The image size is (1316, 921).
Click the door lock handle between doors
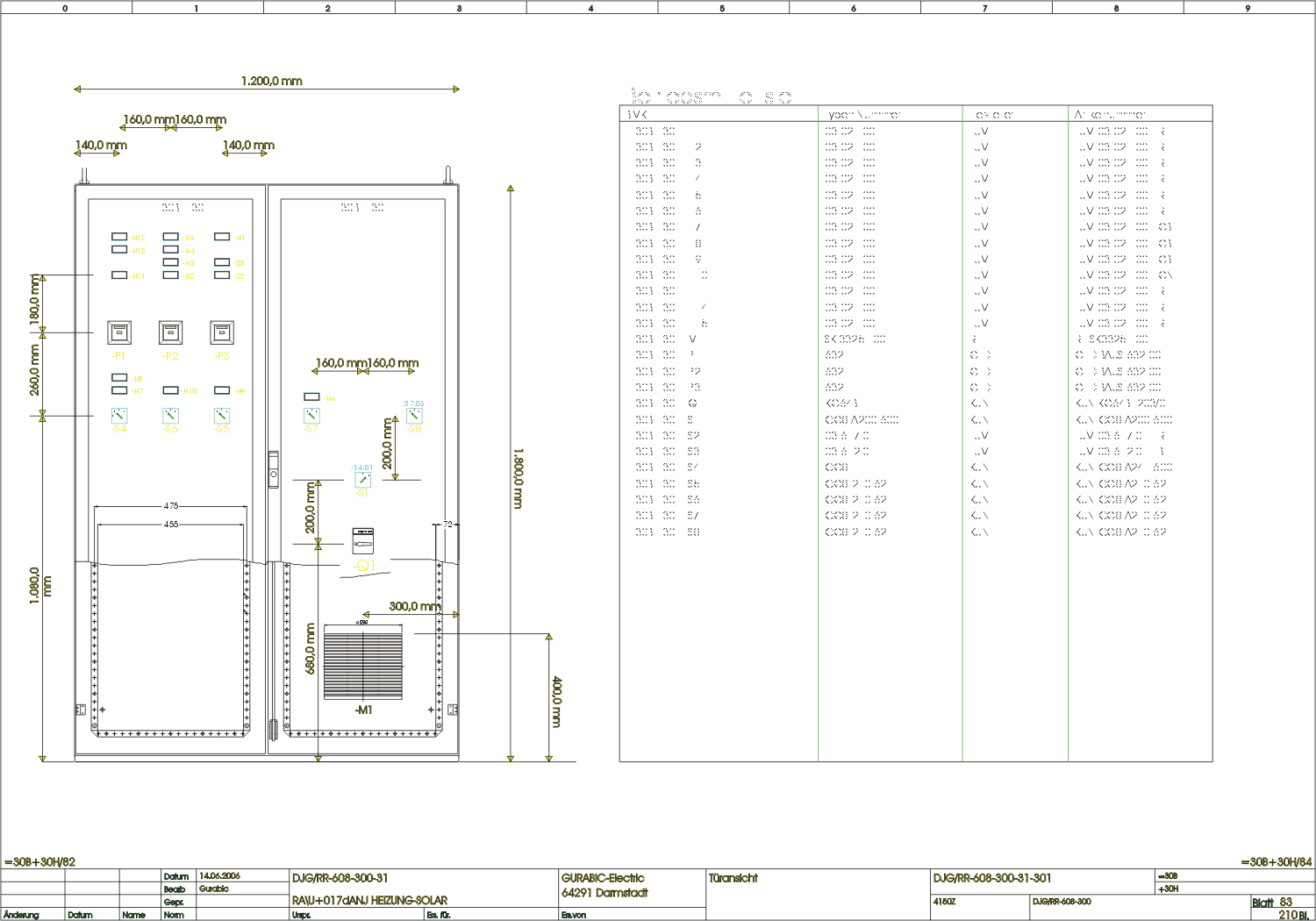(274, 468)
